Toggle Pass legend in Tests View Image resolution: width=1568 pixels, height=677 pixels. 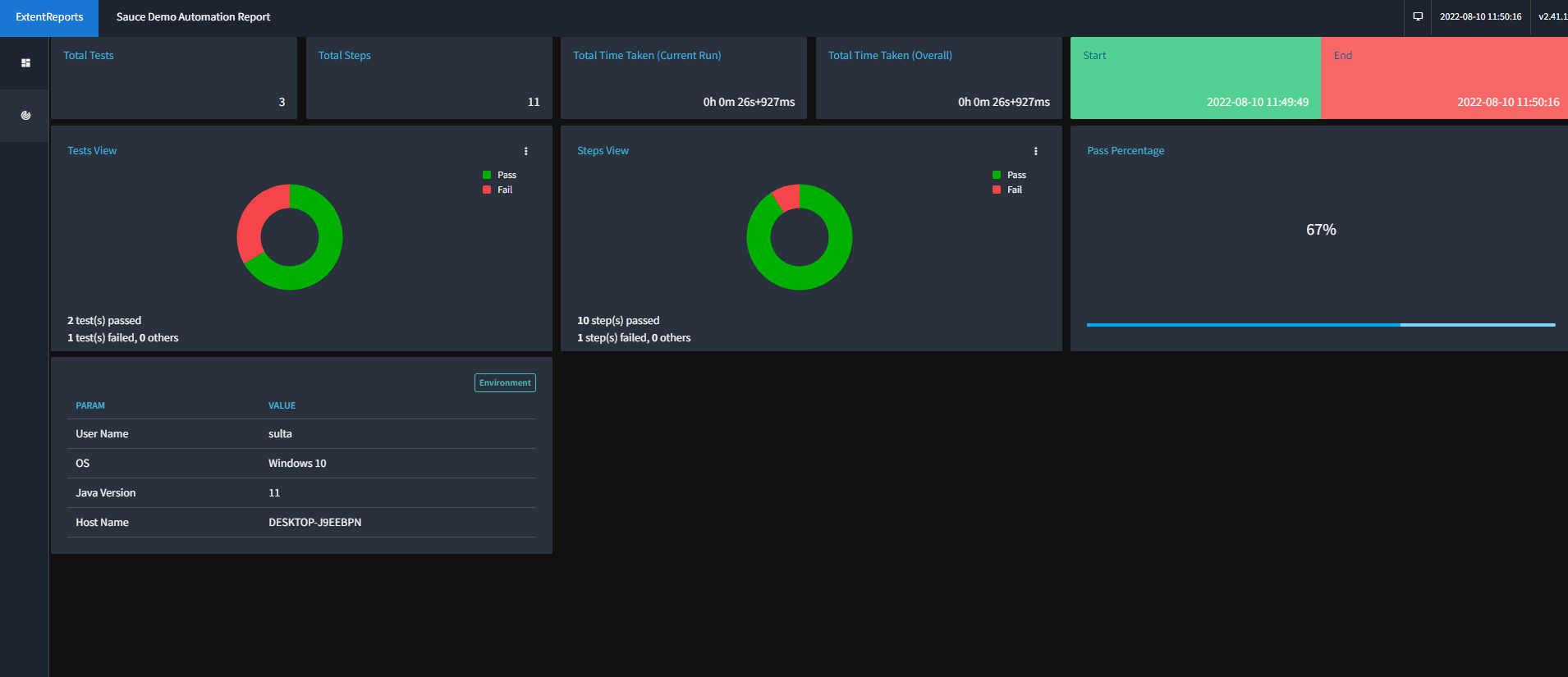(x=499, y=175)
